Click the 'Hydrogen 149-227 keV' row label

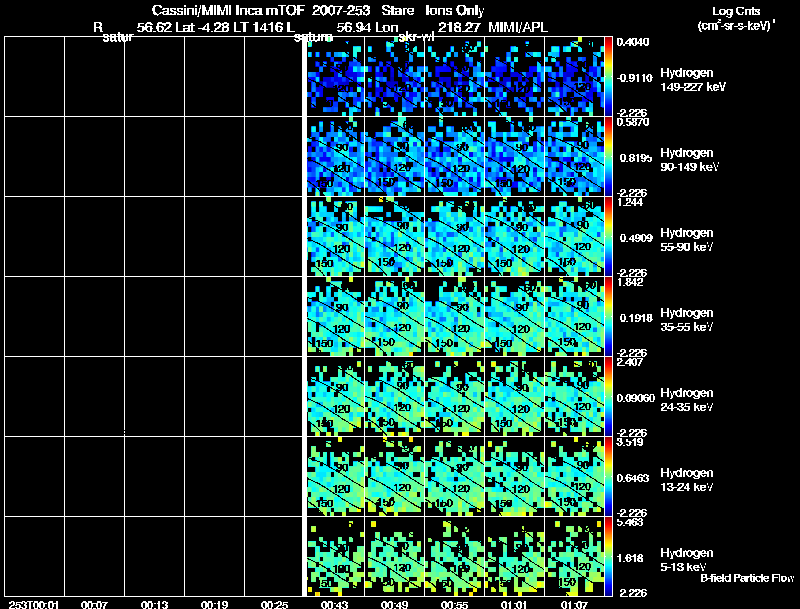coord(693,80)
